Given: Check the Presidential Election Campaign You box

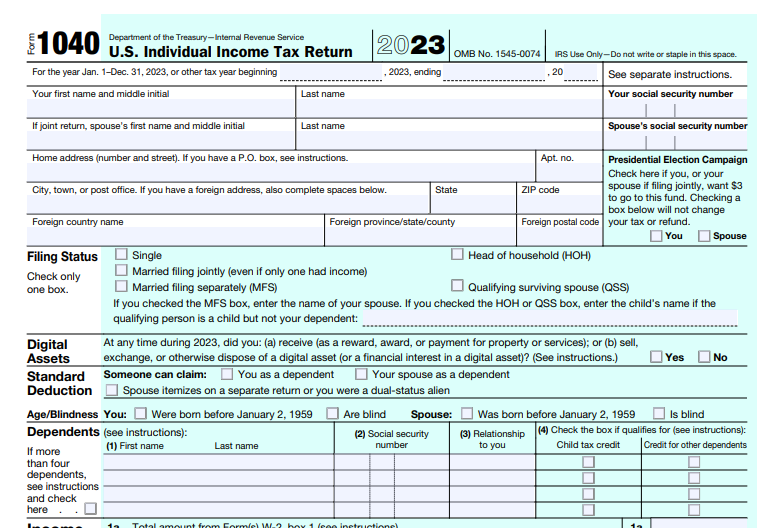Looking at the screenshot, I should point(656,236).
